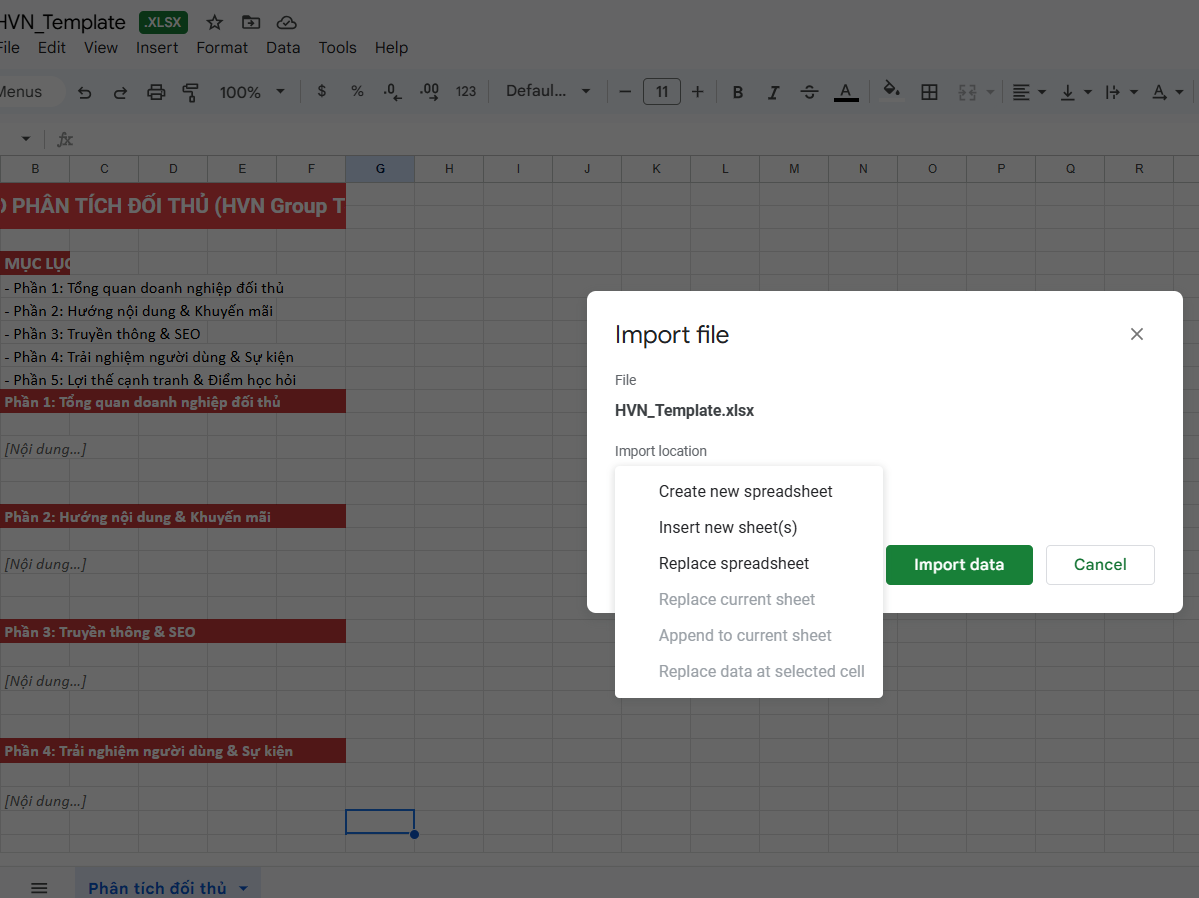This screenshot has width=1199, height=898.
Task: Decrease font size with minus icon
Action: pyautogui.click(x=625, y=92)
